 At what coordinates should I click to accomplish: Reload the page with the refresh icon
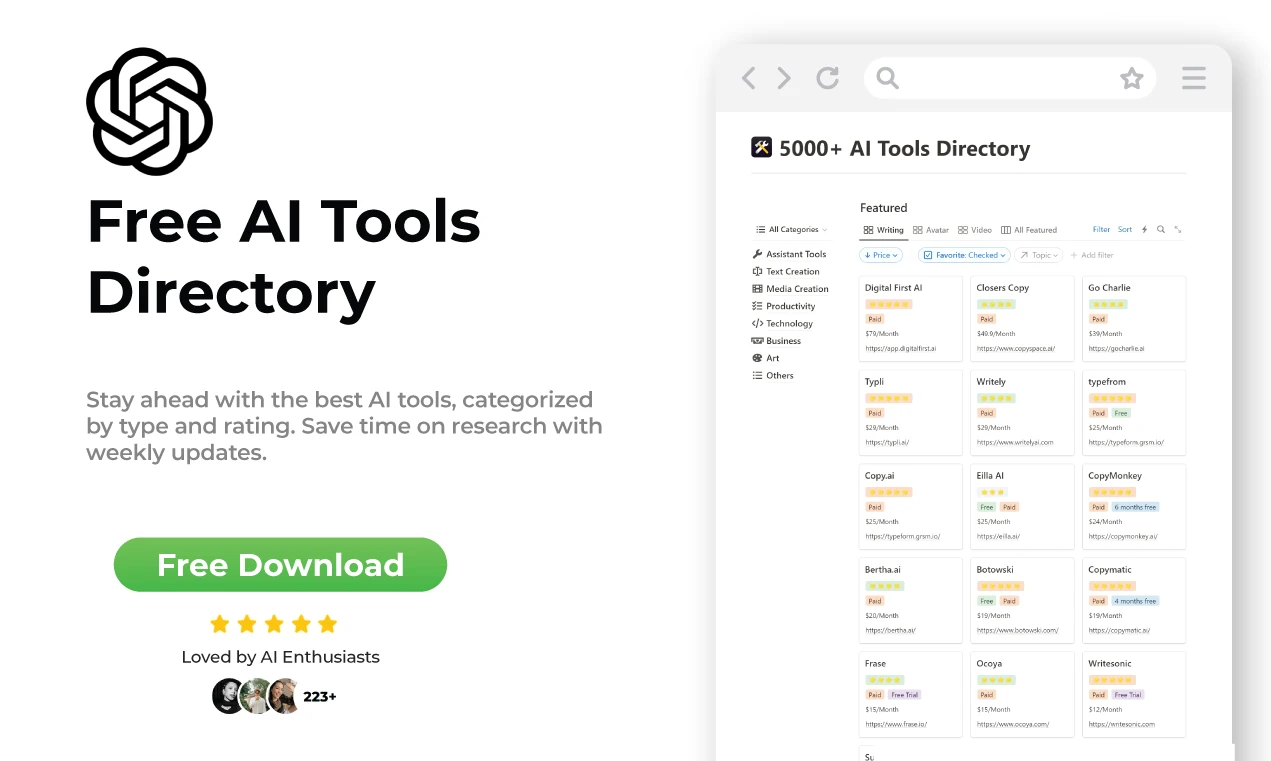point(827,78)
